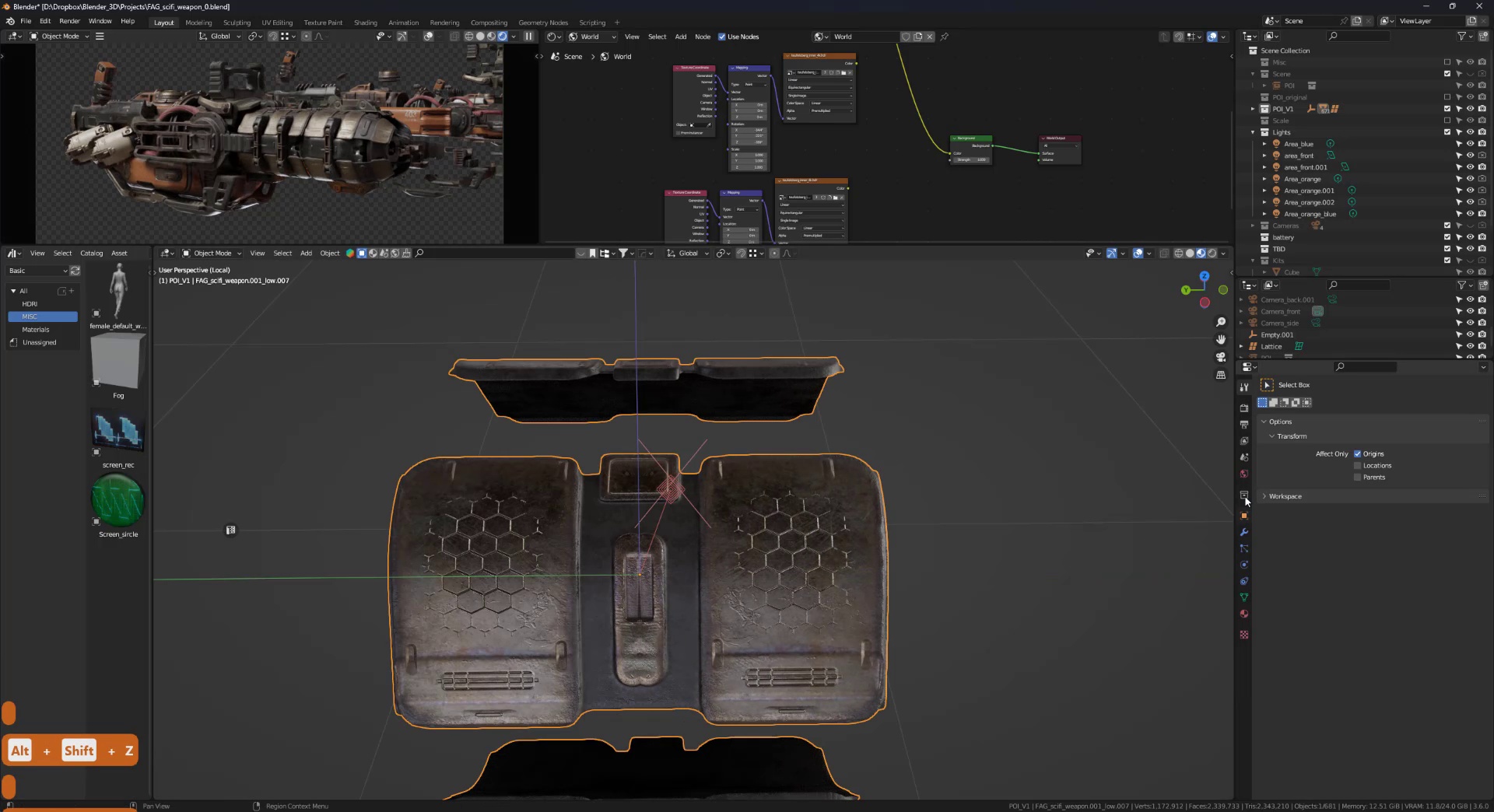Expand the Area_orange light entry

[x=1264, y=179]
